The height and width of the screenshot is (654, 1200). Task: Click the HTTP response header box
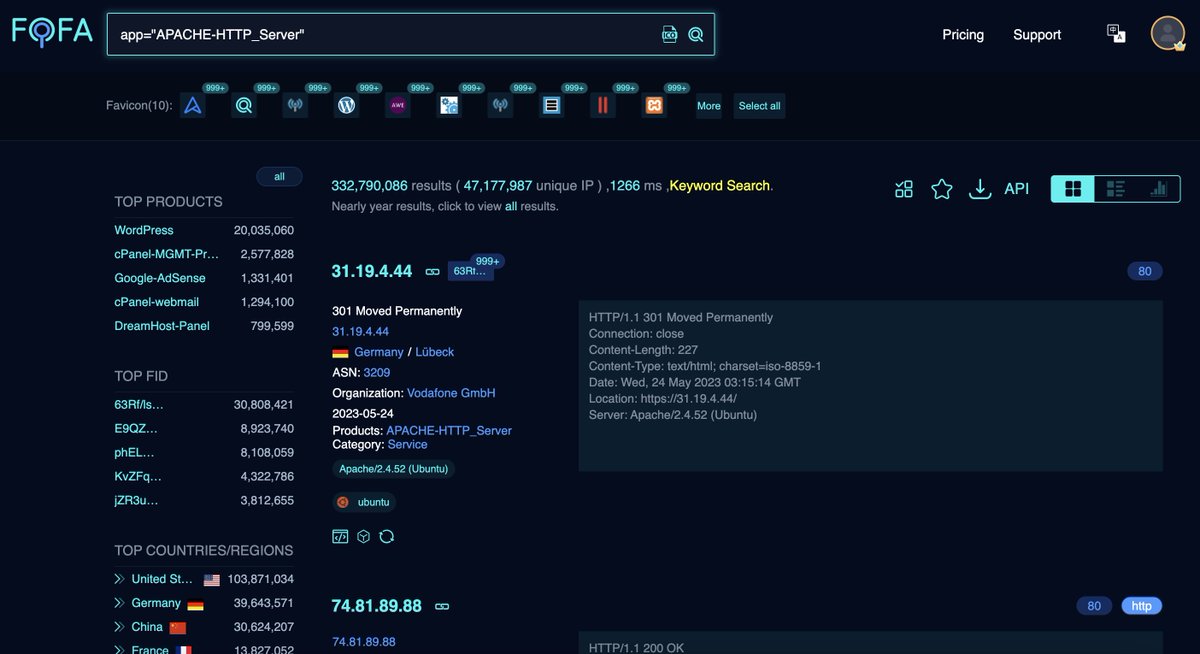click(871, 386)
